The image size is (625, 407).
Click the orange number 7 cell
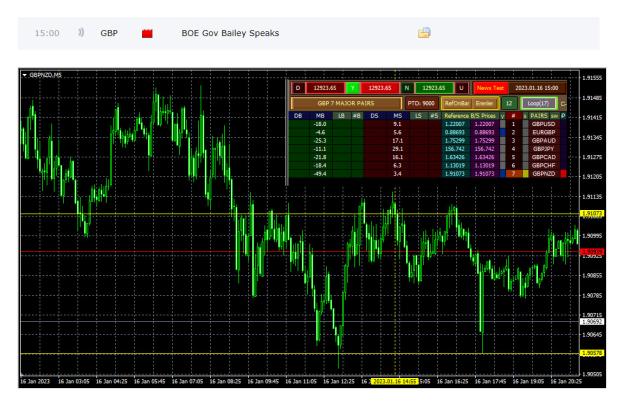(x=513, y=174)
